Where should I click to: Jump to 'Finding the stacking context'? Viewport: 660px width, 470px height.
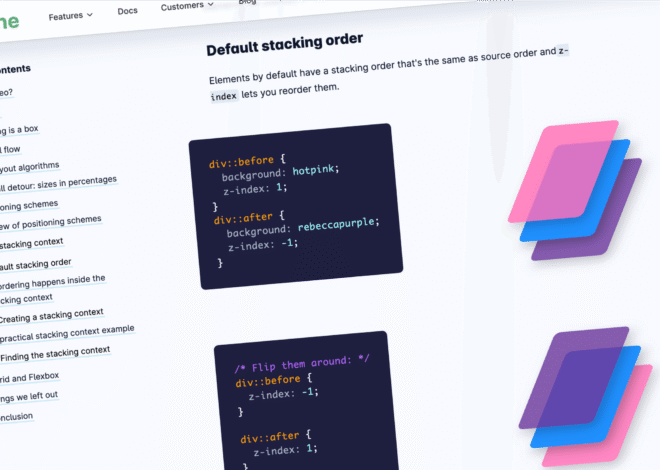tap(55, 354)
